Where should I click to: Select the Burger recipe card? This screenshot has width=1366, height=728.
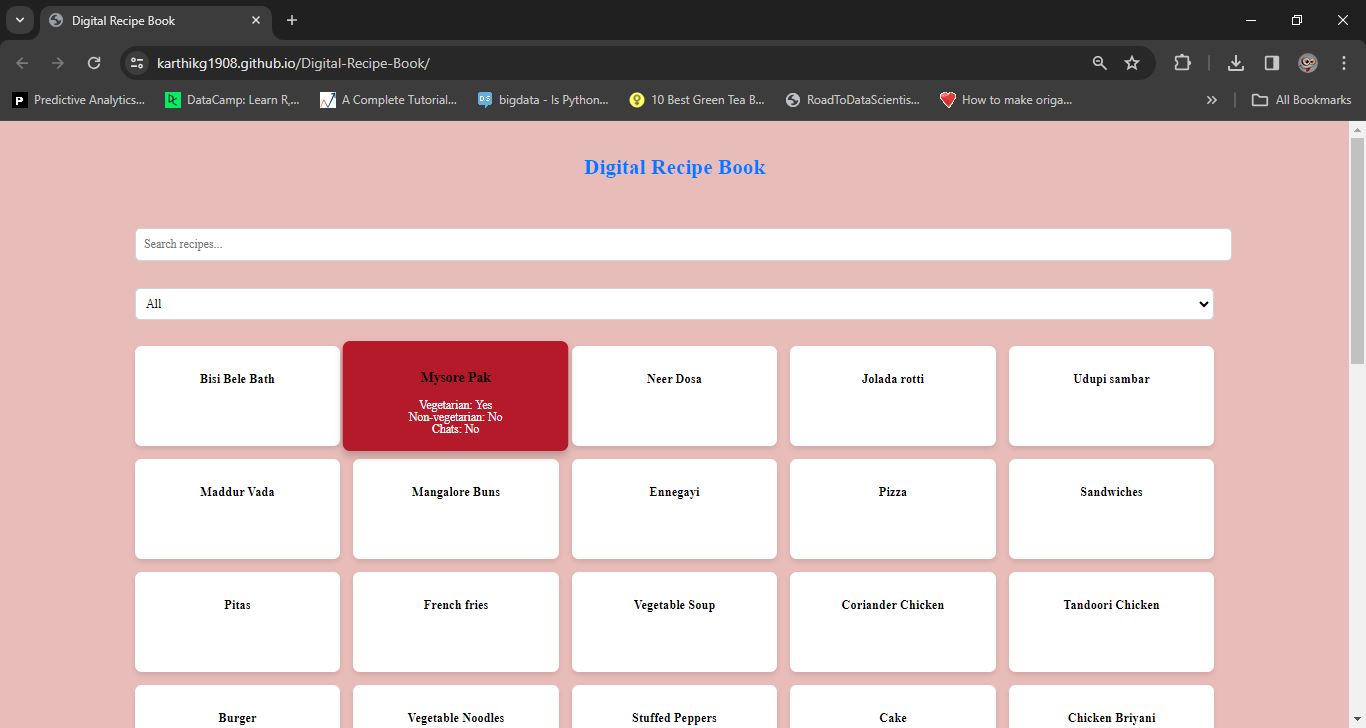pyautogui.click(x=237, y=707)
